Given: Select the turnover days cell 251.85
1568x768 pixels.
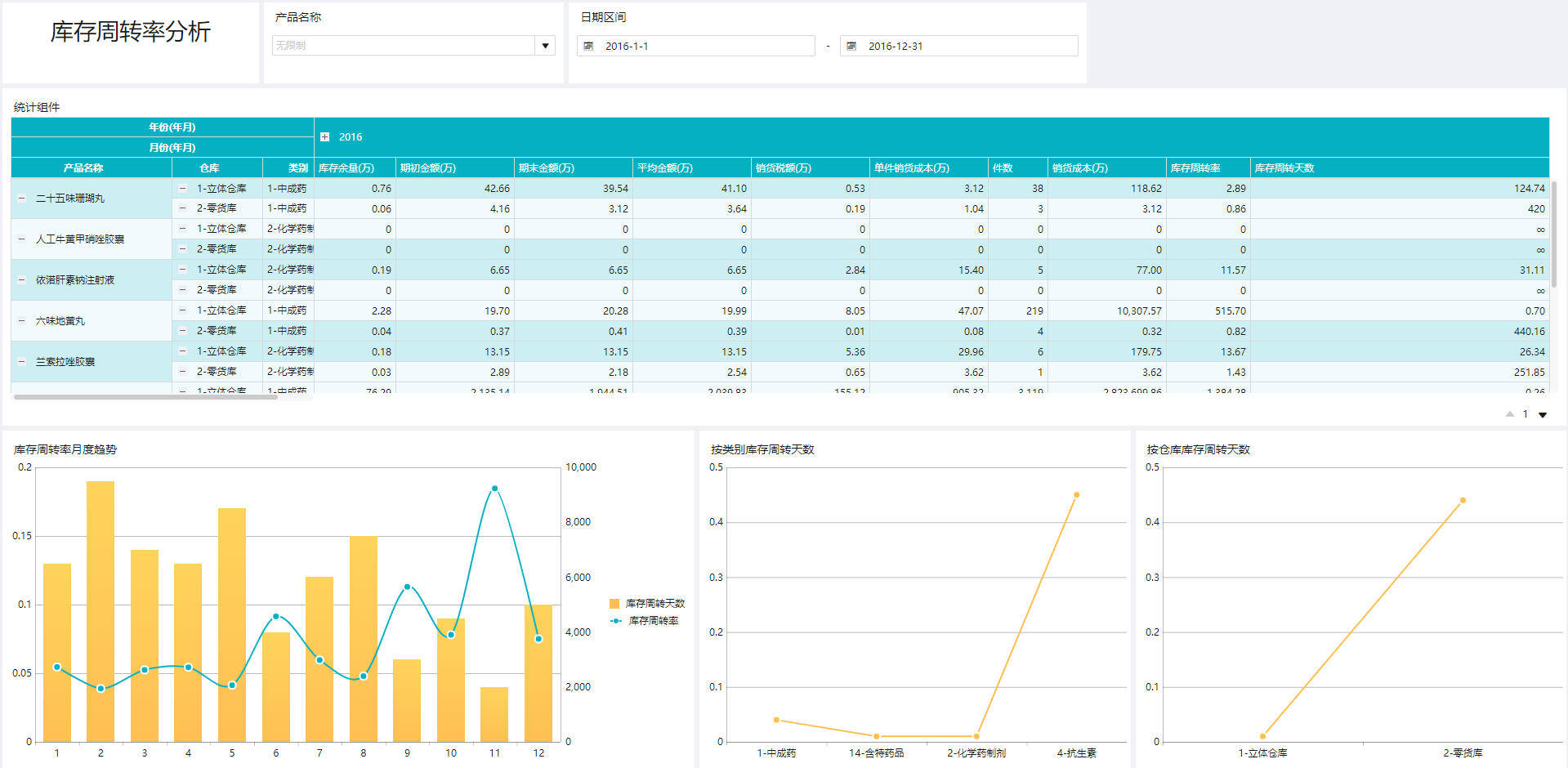Looking at the screenshot, I should tap(1400, 372).
